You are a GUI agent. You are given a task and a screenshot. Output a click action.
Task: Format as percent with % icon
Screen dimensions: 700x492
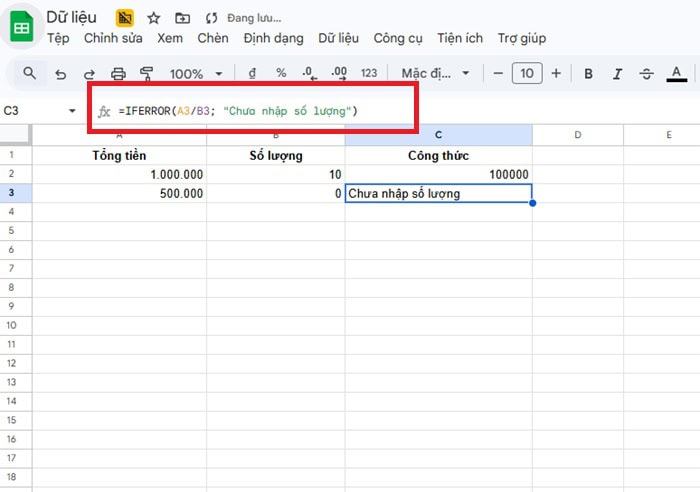281,73
